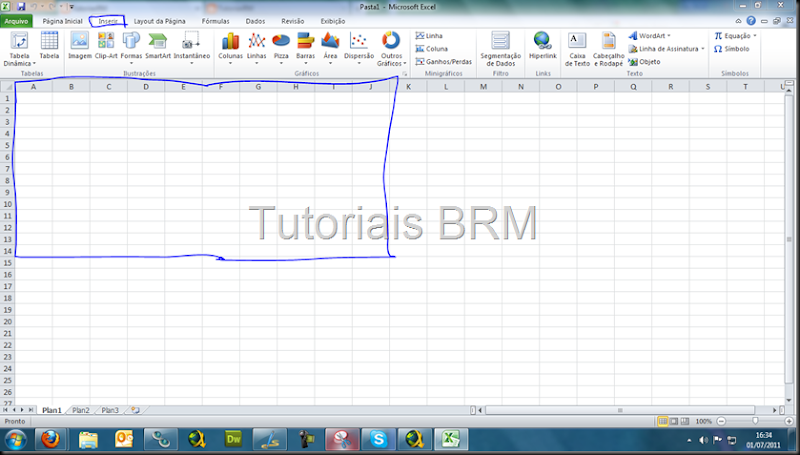The width and height of the screenshot is (800, 455).
Task: Insert an Objeto
Action: tap(644, 62)
